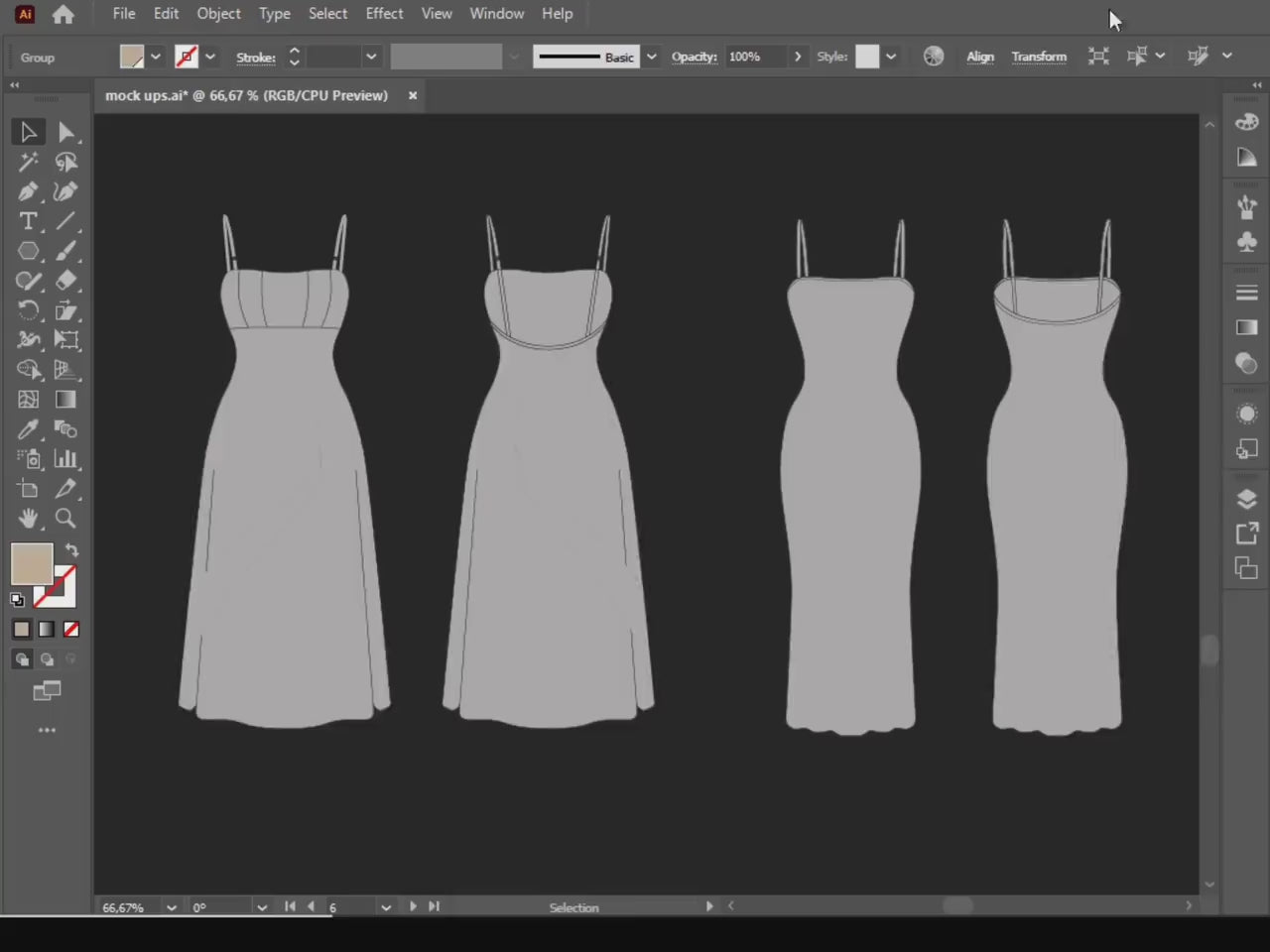Toggle fill to None in the toolbar

pos(70,628)
